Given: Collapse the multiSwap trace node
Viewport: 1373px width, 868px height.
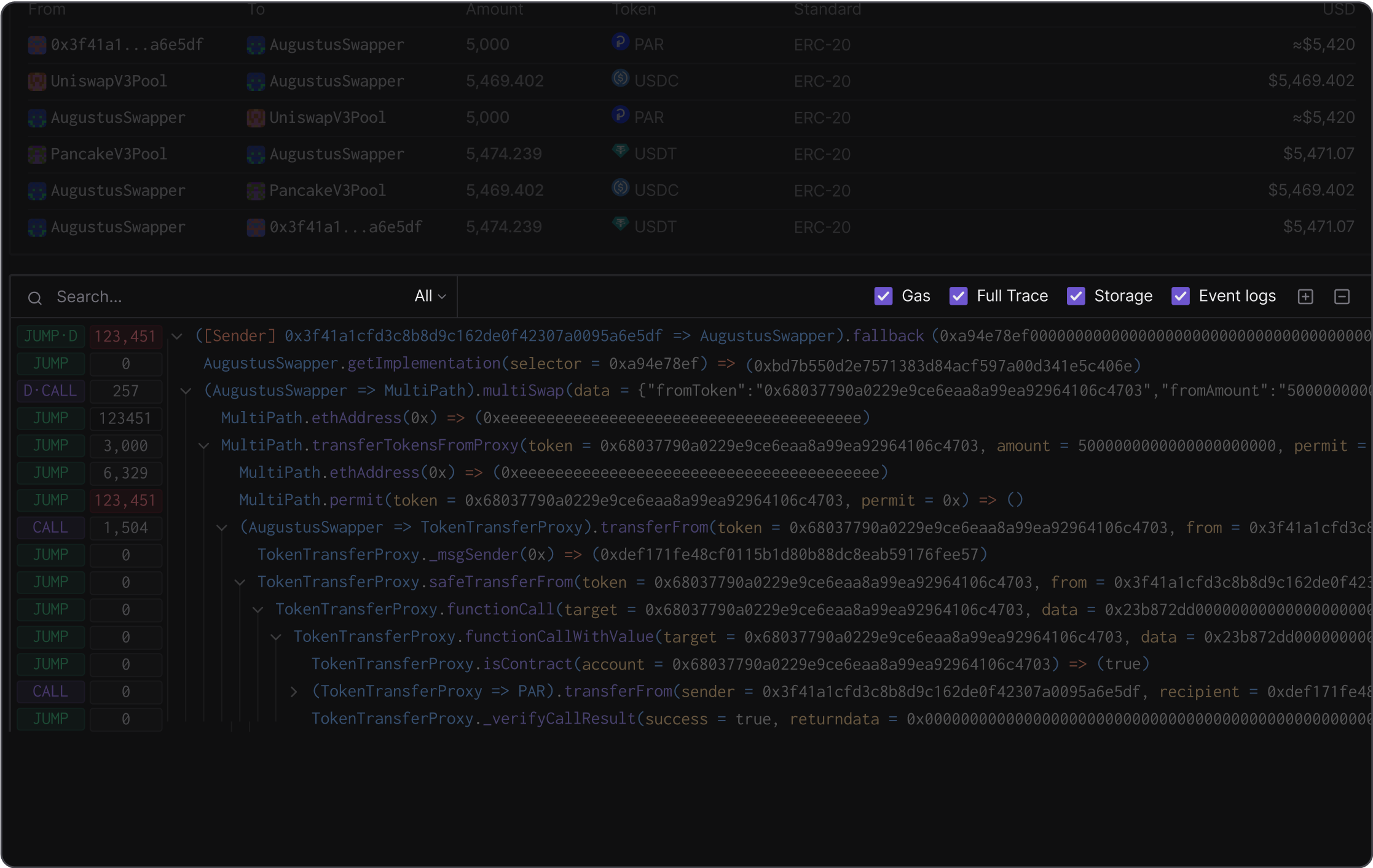Looking at the screenshot, I should coord(186,391).
